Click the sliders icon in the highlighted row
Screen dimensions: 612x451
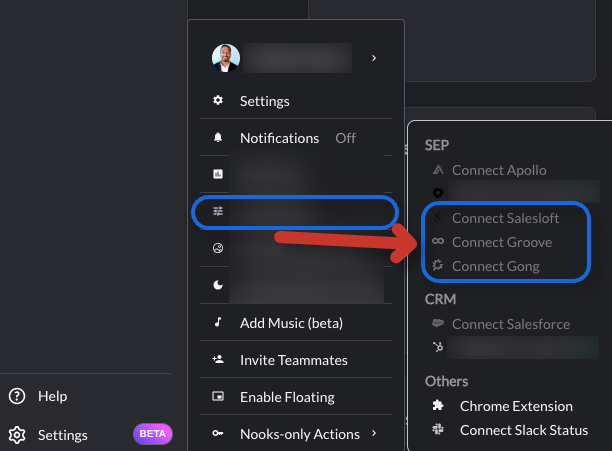218,211
